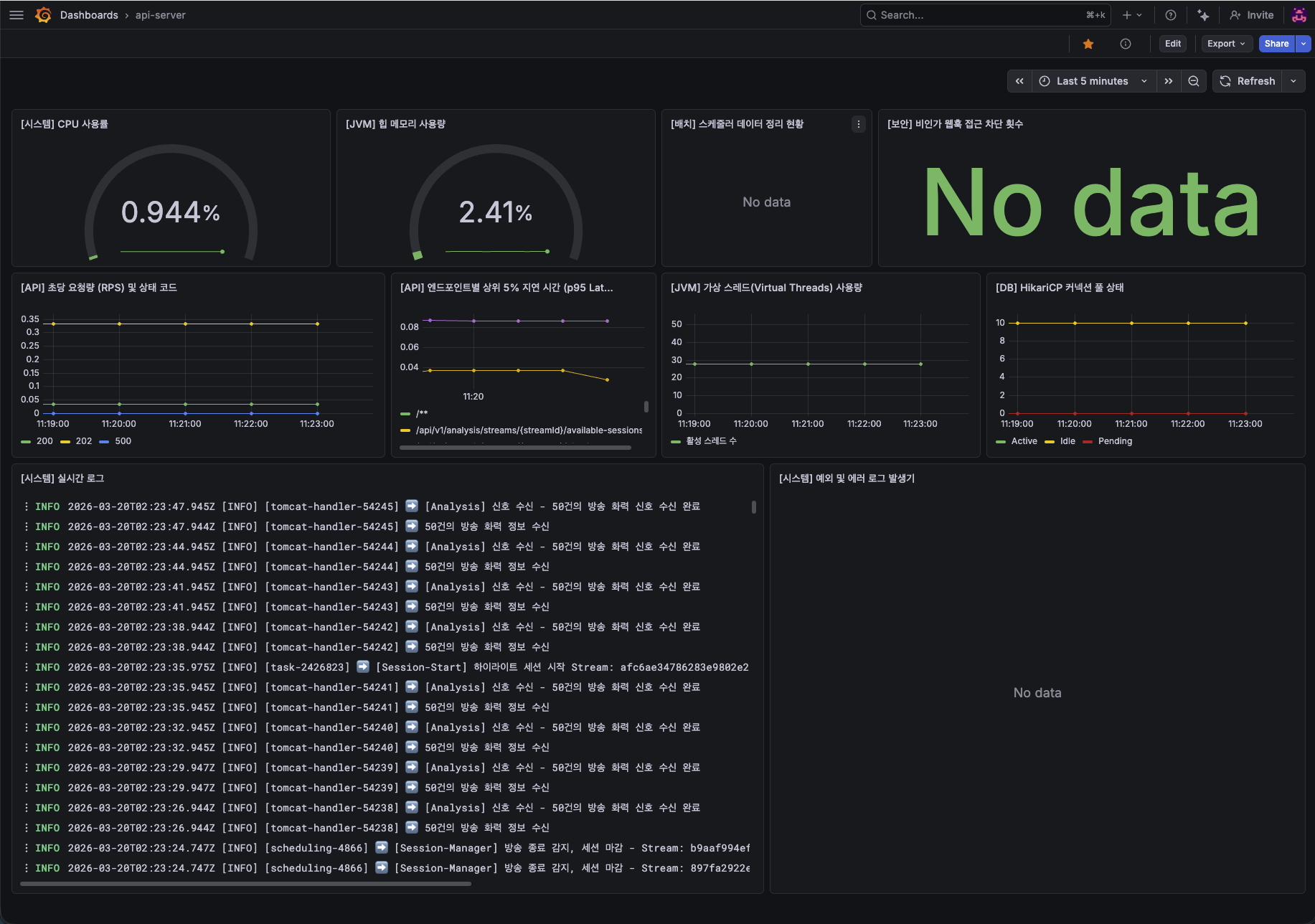Screen dimensions: 1315x924
Task: Click the 실시간 로그 panel title
Action: 62,478
